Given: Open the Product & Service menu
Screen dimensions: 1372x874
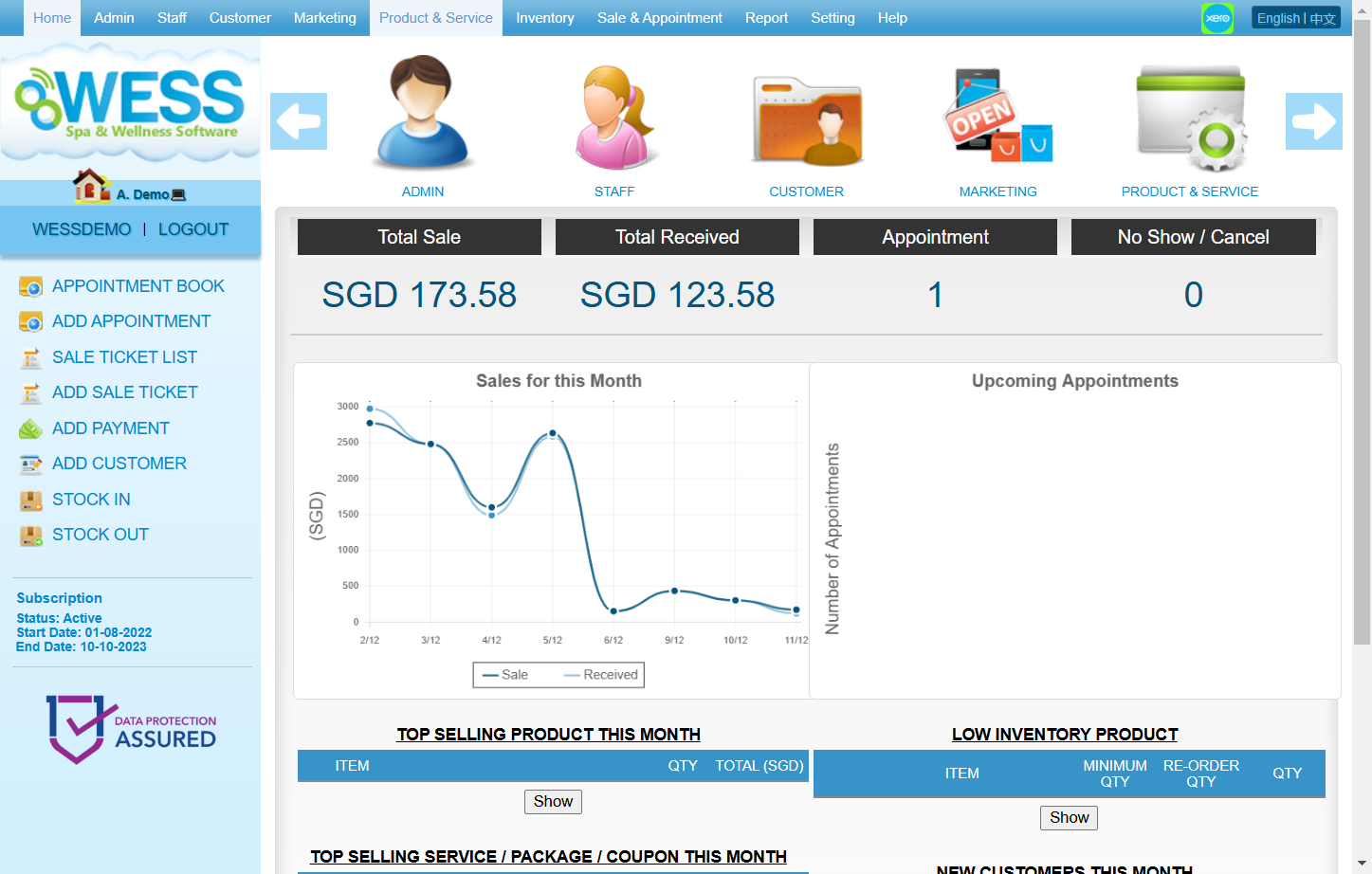Looking at the screenshot, I should coord(436,18).
